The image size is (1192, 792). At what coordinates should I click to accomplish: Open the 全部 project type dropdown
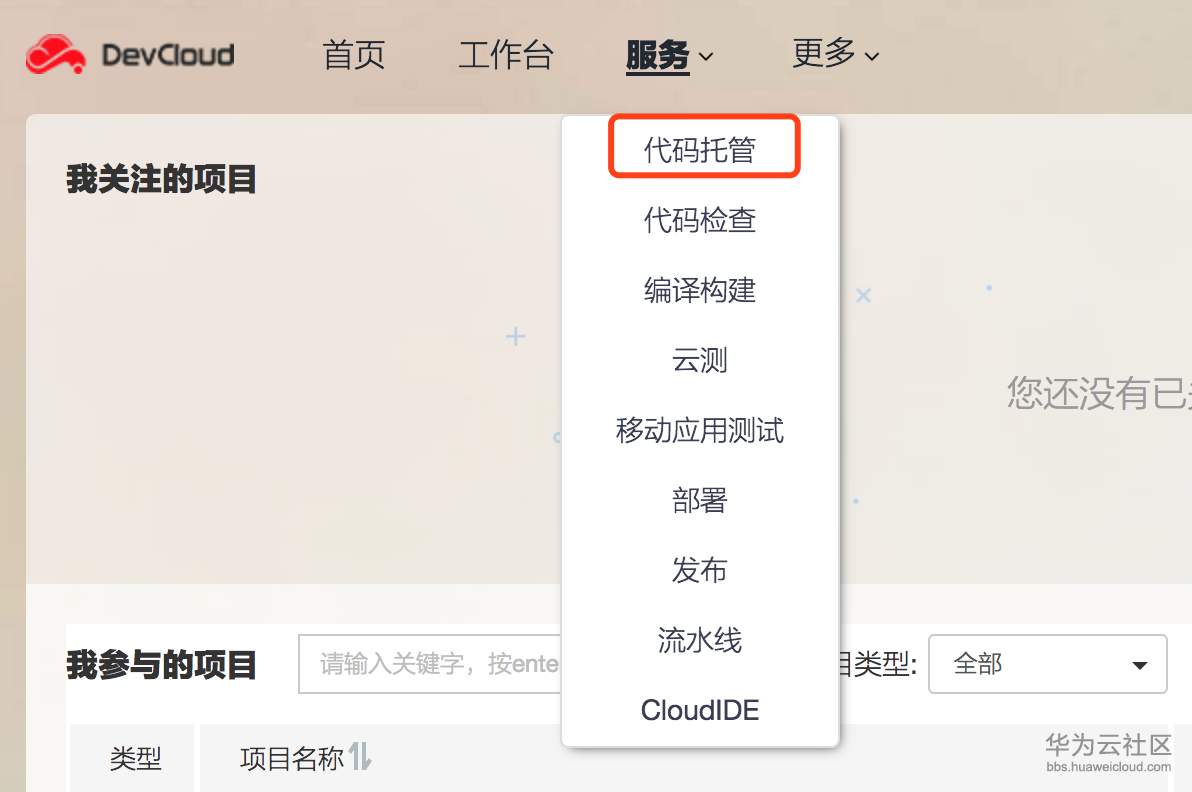pyautogui.click(x=1048, y=664)
